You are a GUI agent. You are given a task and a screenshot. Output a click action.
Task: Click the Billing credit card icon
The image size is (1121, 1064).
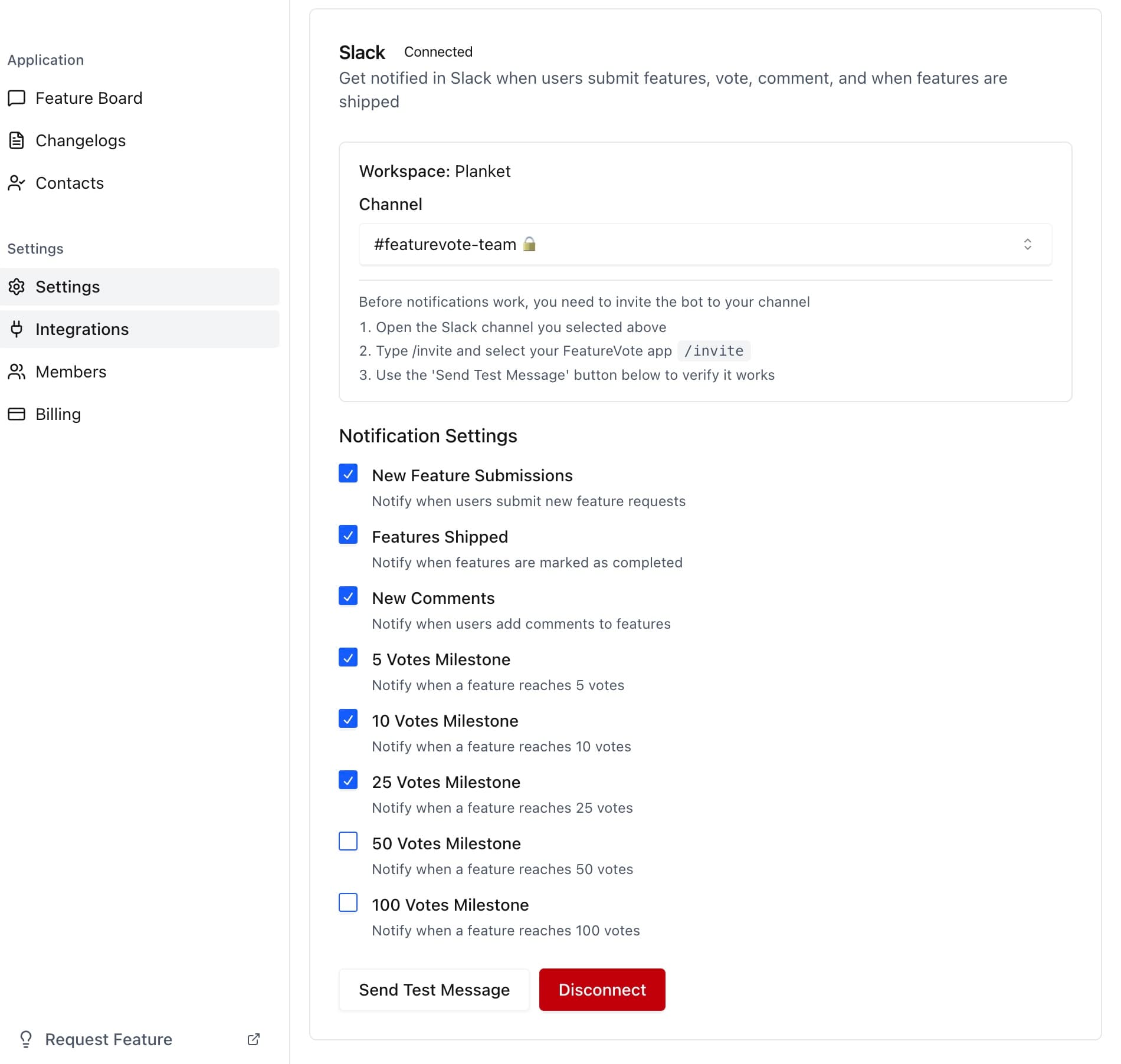(17, 414)
